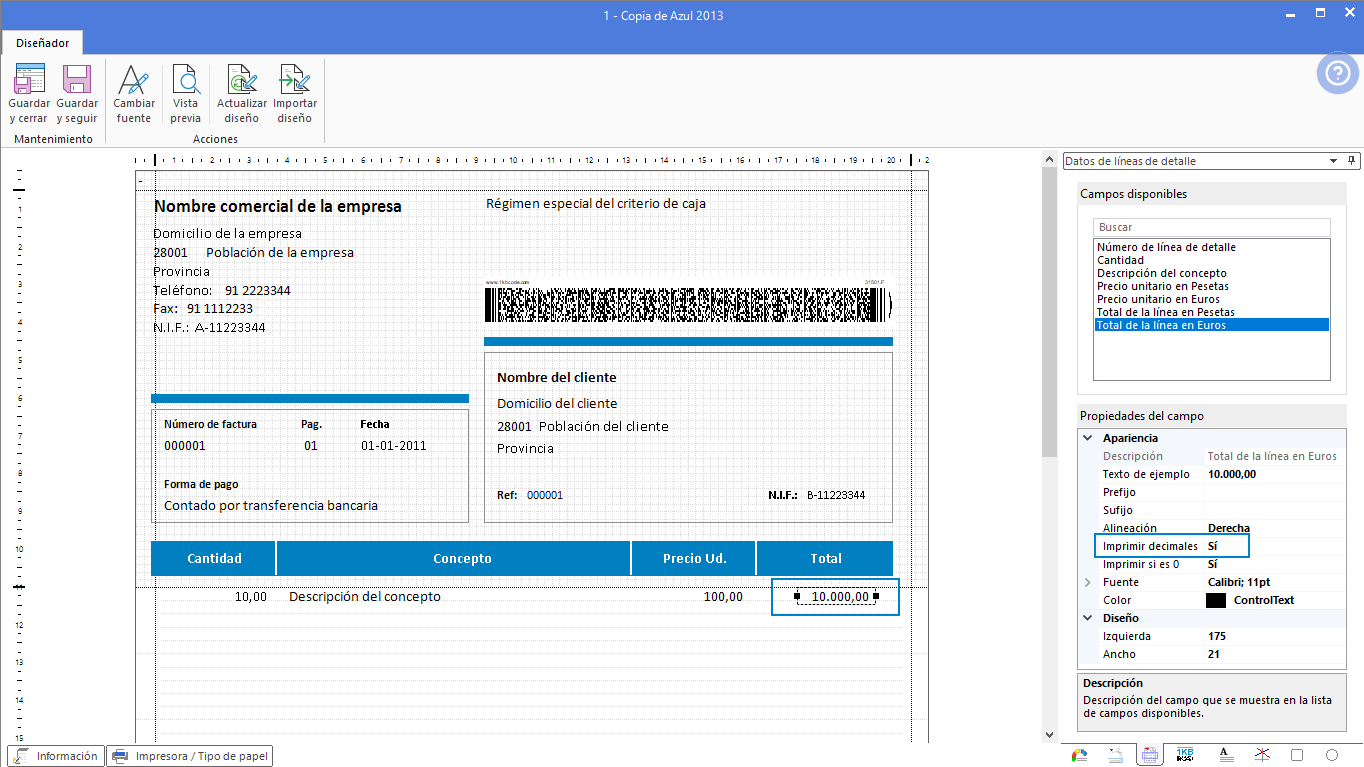Select the 1KB barcode icon in the bottom toolbar
Screen dimensions: 1364x767
pos(1185,755)
